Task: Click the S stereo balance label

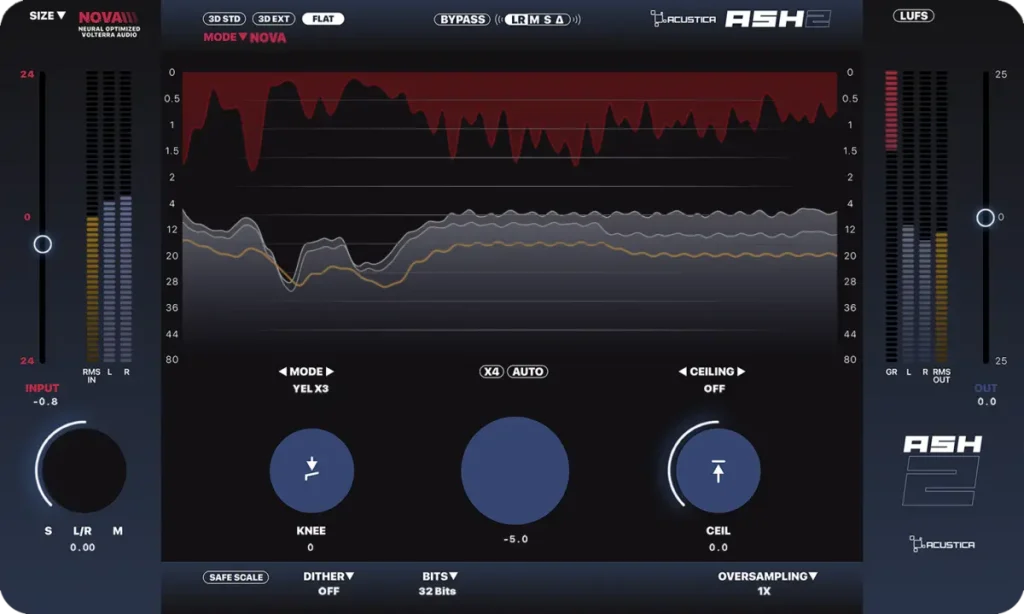Action: [48, 531]
